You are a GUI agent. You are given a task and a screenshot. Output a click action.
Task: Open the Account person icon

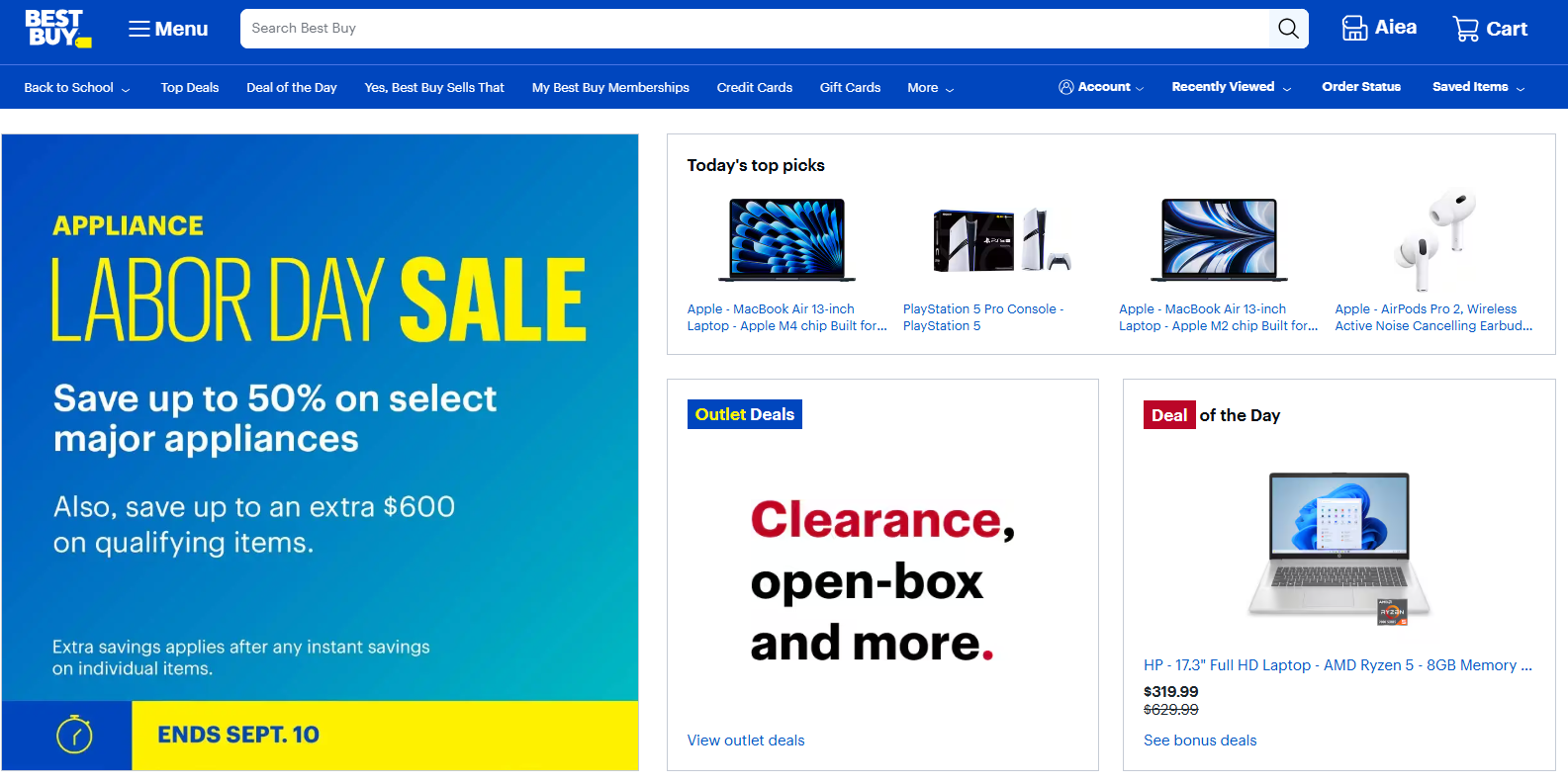click(x=1065, y=87)
